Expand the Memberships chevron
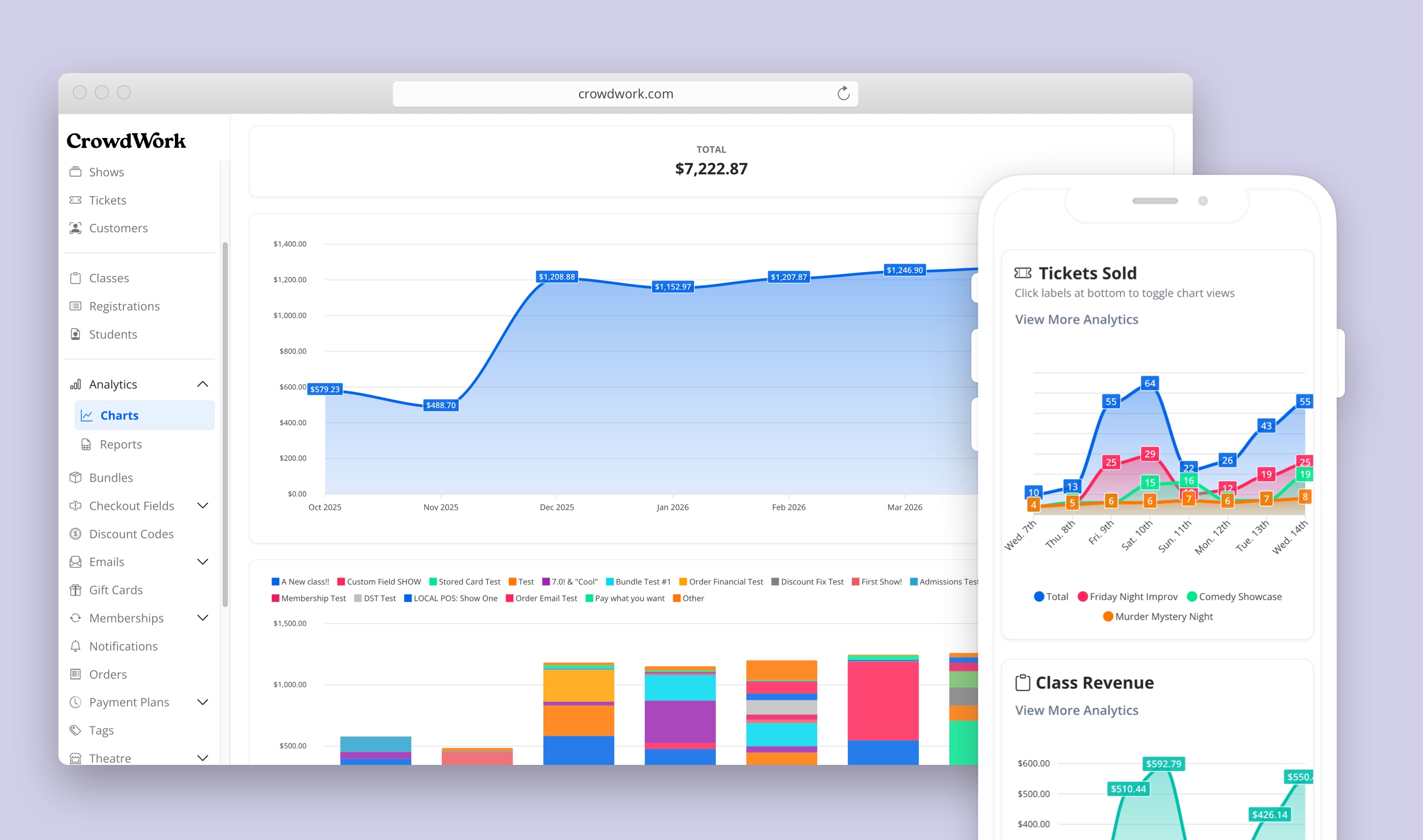Screen dimensions: 1423x840 (203, 618)
